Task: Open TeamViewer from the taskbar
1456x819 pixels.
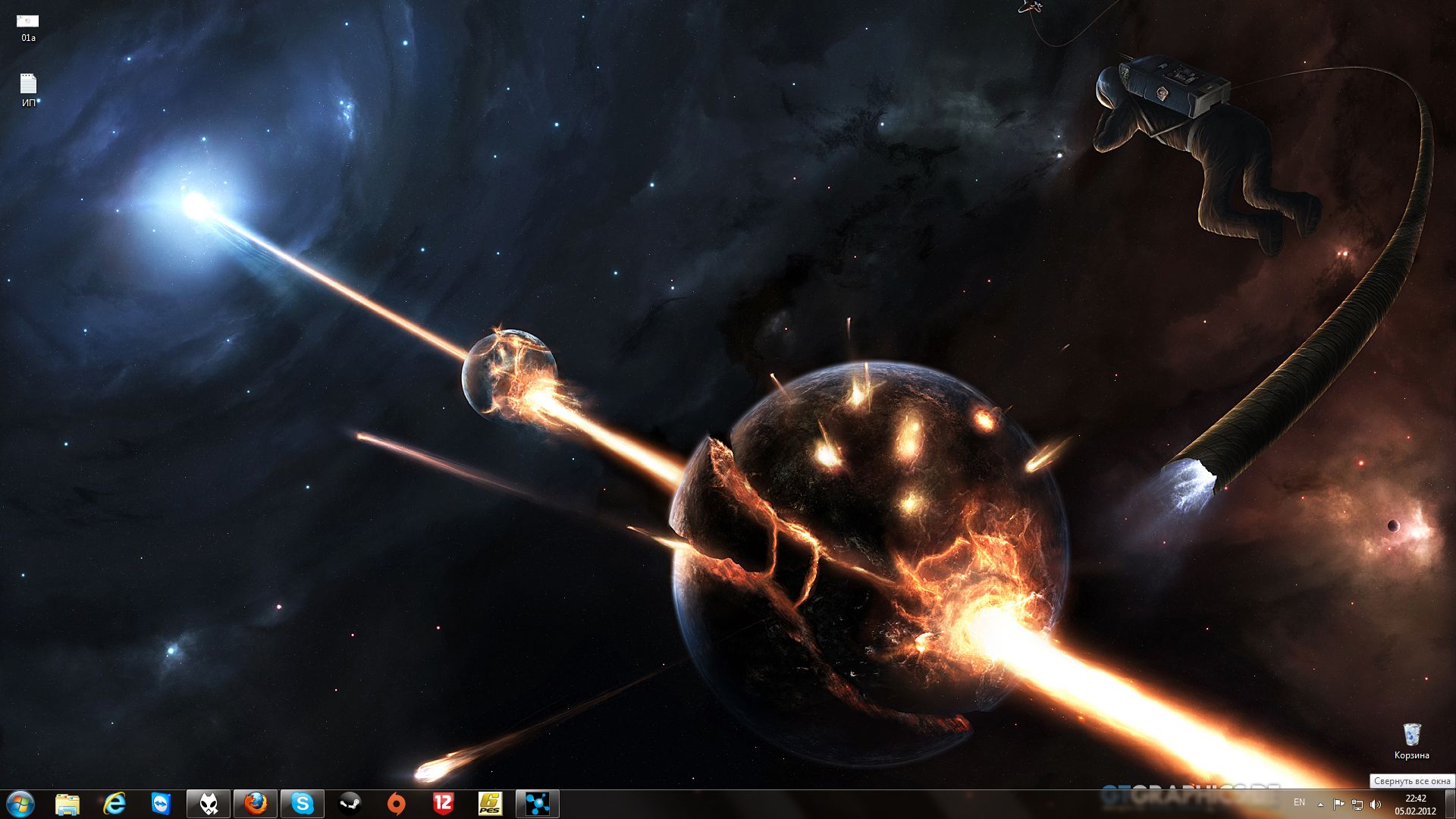Action: [162, 803]
